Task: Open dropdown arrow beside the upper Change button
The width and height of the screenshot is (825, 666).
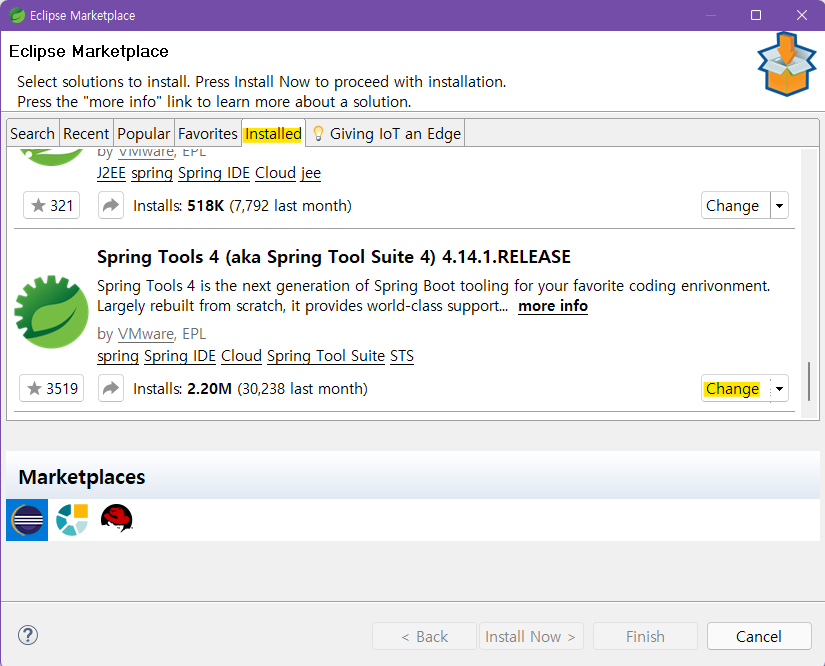Action: [x=779, y=206]
